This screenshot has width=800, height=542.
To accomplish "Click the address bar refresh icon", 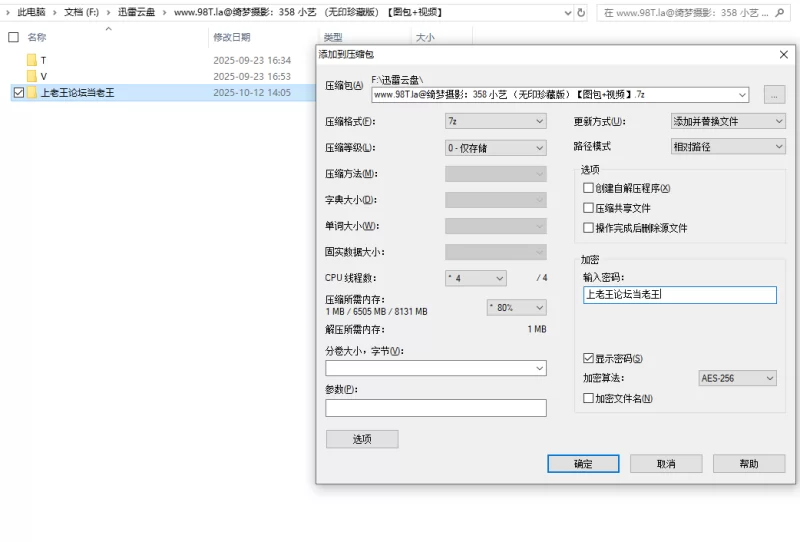I will (583, 13).
